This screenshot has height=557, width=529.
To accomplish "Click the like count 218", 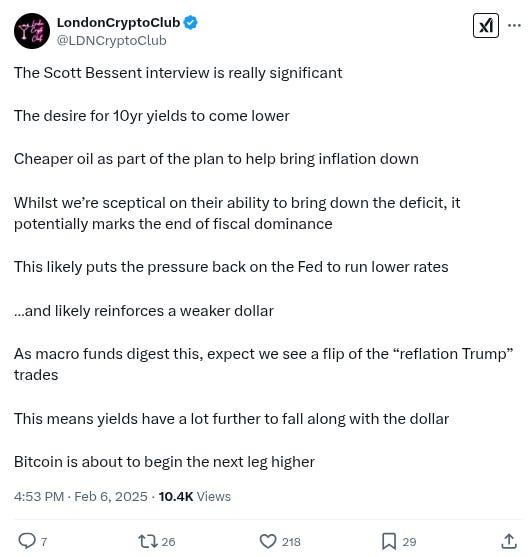I will pyautogui.click(x=291, y=542).
